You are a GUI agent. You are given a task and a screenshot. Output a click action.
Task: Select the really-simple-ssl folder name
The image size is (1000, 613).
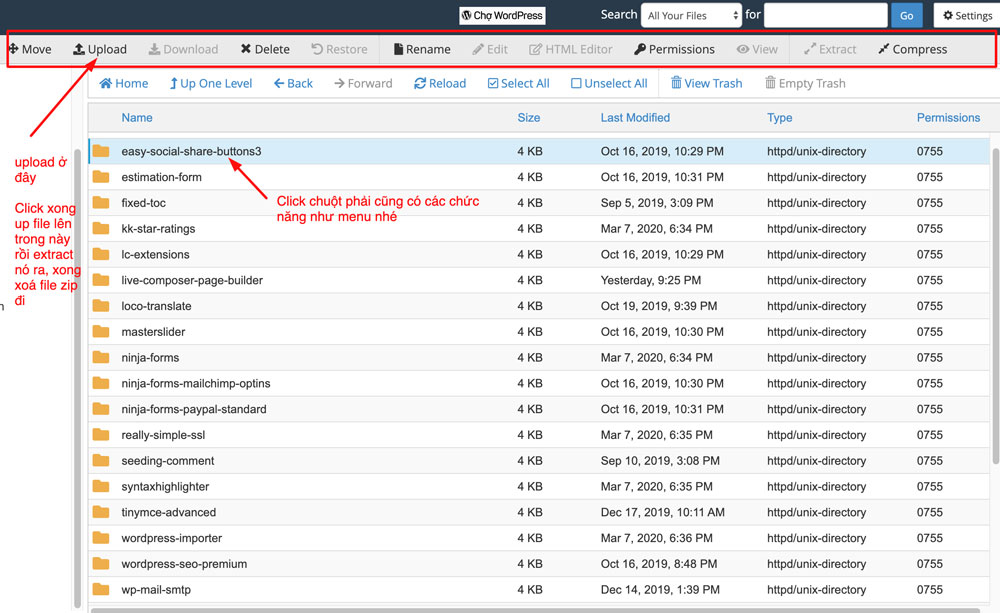[x=163, y=435]
